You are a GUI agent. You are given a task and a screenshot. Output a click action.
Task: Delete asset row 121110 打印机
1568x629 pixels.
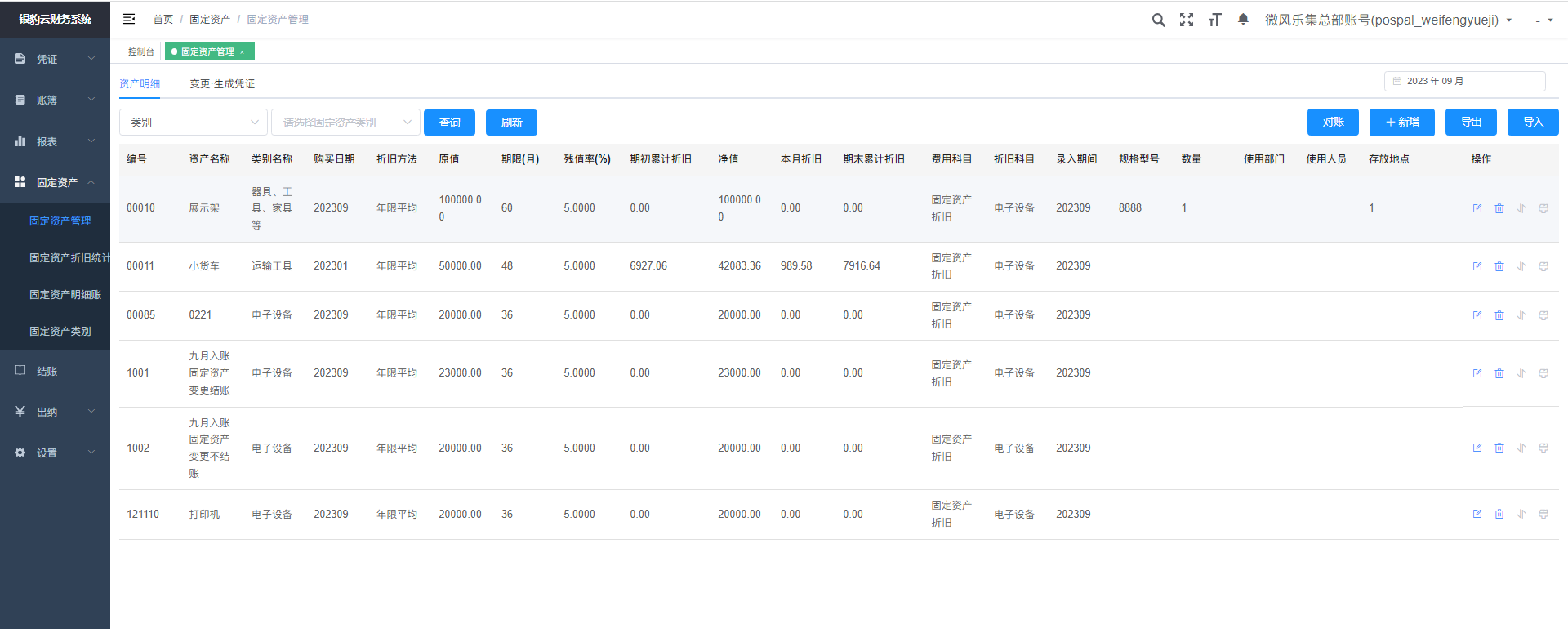(x=1499, y=514)
